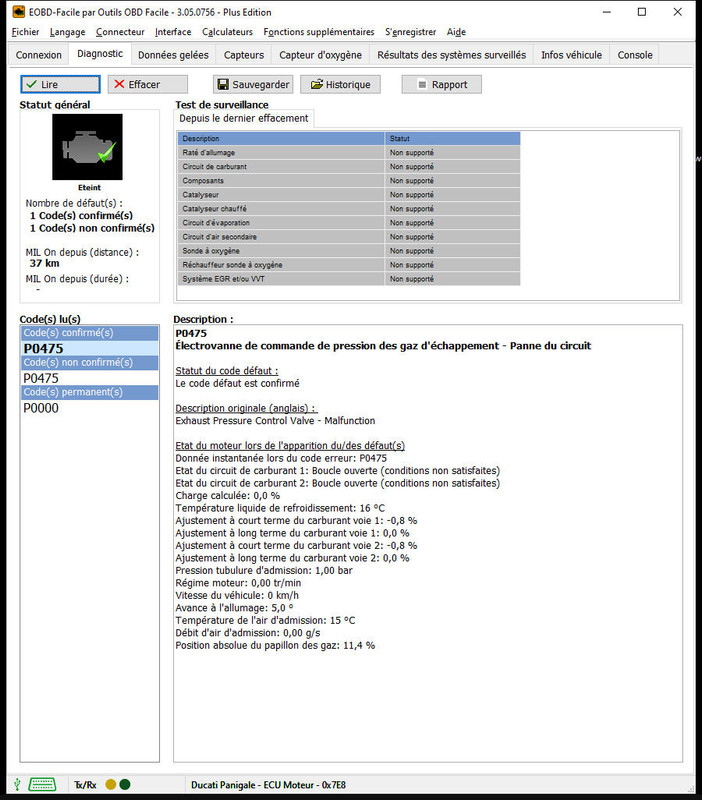Select permanent code P0000
702x800 pixels.
point(89,408)
